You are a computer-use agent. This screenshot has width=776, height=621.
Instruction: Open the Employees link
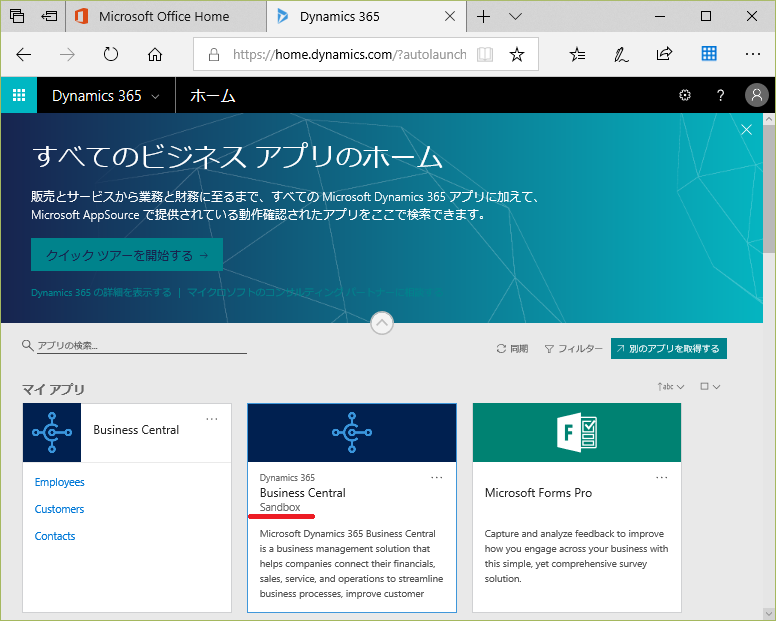pyautogui.click(x=59, y=482)
